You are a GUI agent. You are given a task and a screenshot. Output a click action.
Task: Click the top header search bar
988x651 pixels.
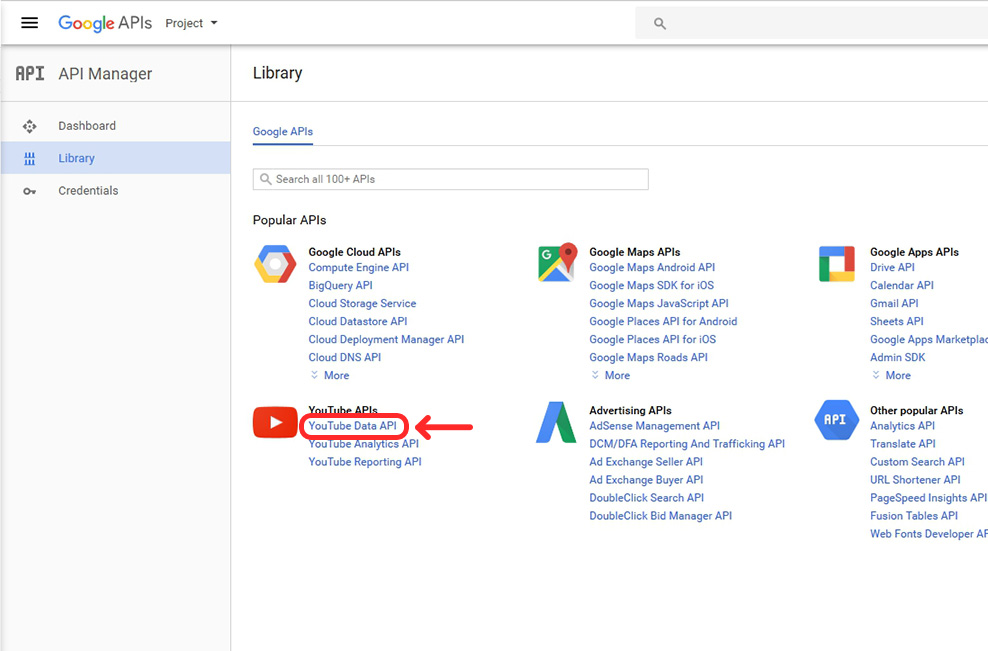click(x=812, y=23)
